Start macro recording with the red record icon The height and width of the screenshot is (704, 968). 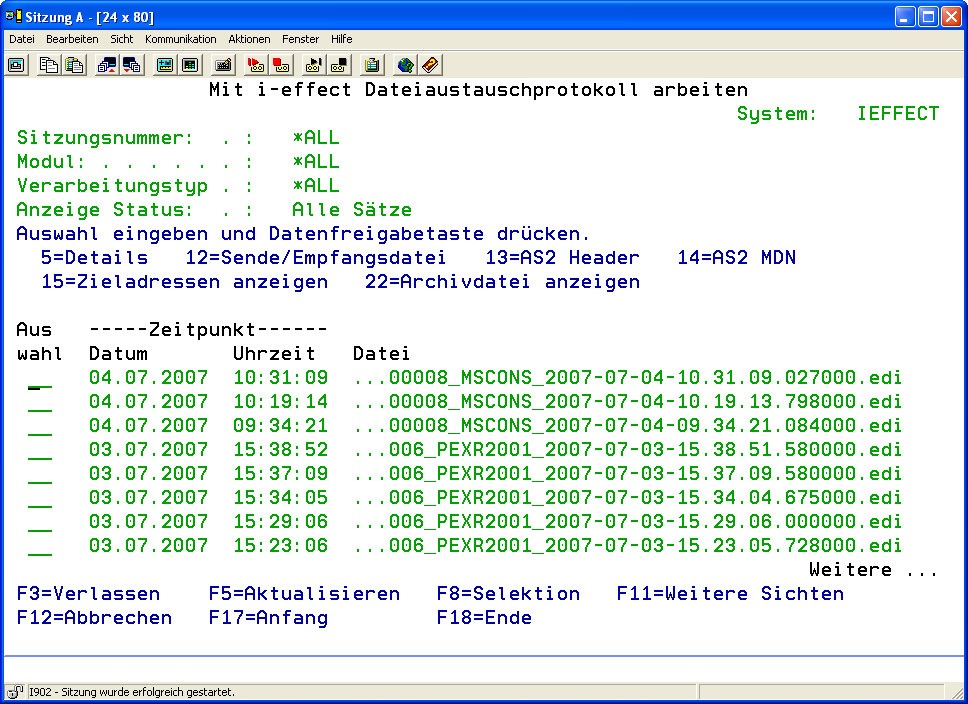tap(257, 65)
